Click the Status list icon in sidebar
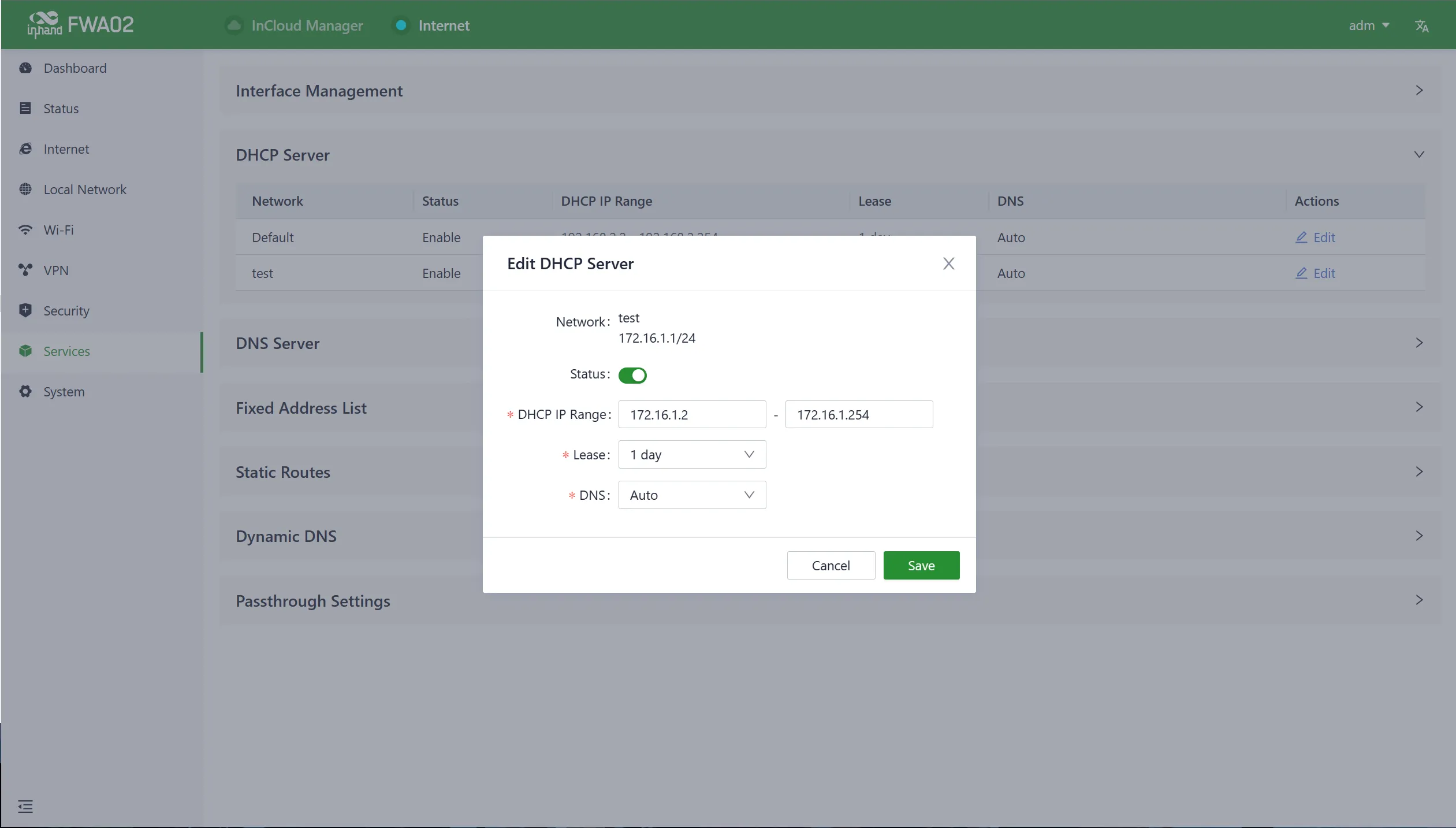1456x828 pixels. click(x=25, y=109)
